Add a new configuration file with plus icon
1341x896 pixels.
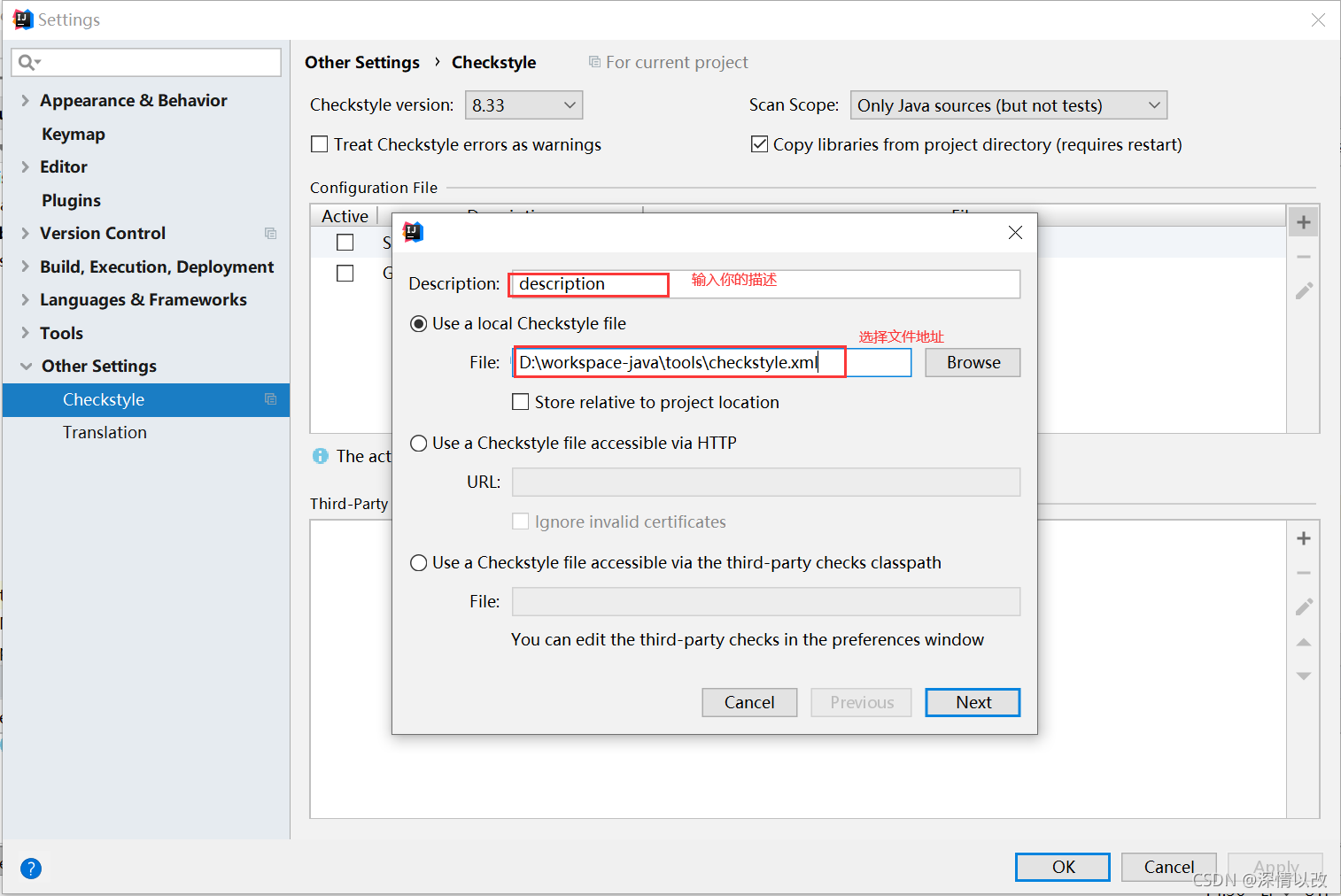point(1303,222)
